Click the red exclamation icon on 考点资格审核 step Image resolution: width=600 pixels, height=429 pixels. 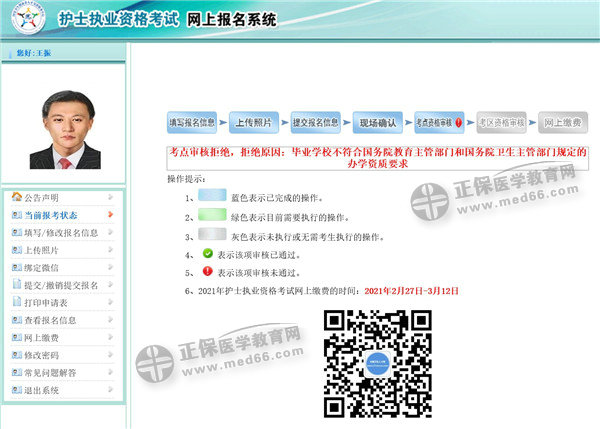[459, 122]
